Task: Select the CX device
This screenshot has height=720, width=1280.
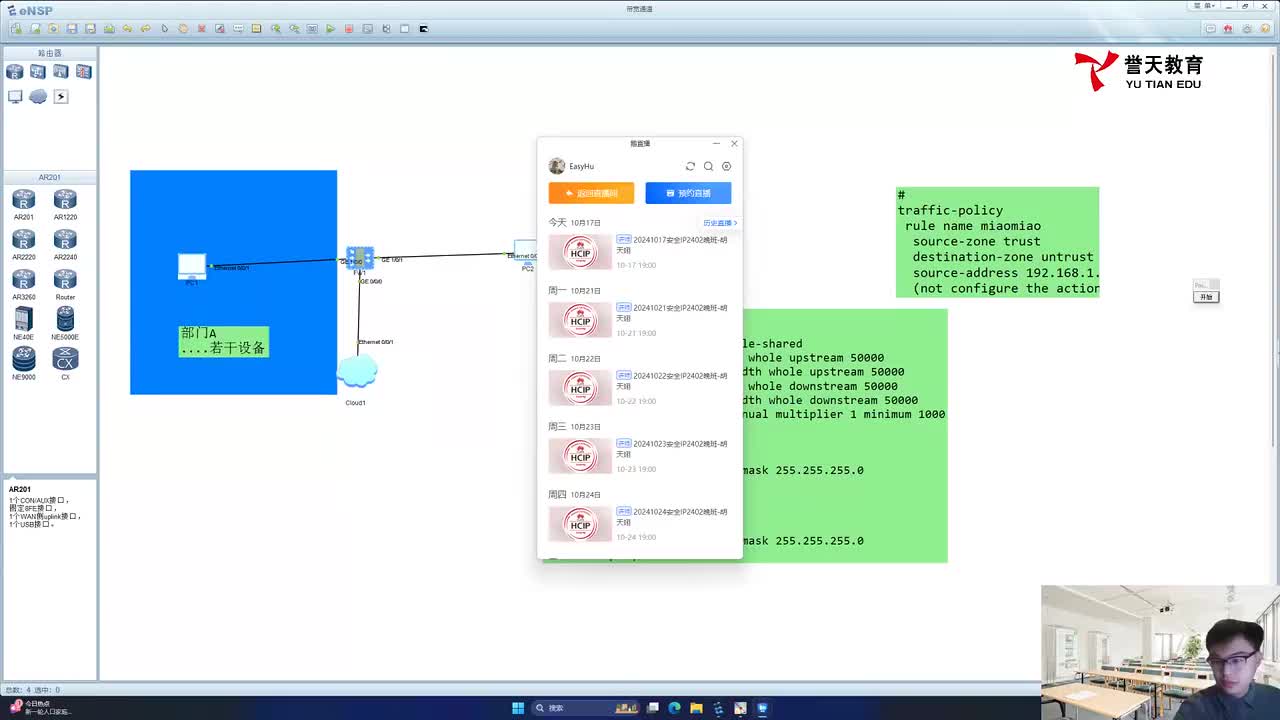Action: coord(65,362)
